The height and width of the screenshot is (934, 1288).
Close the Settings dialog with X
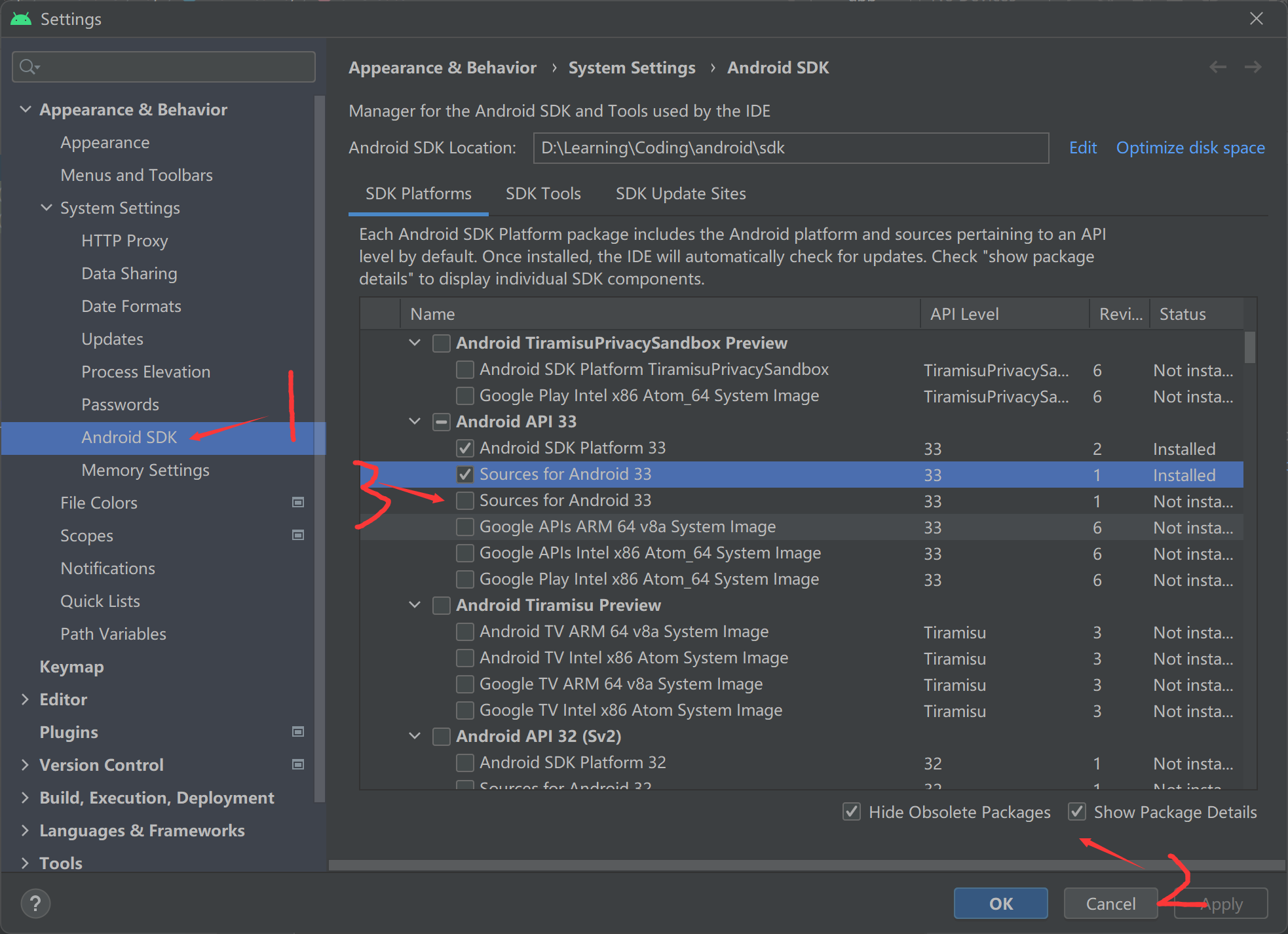coord(1256,19)
